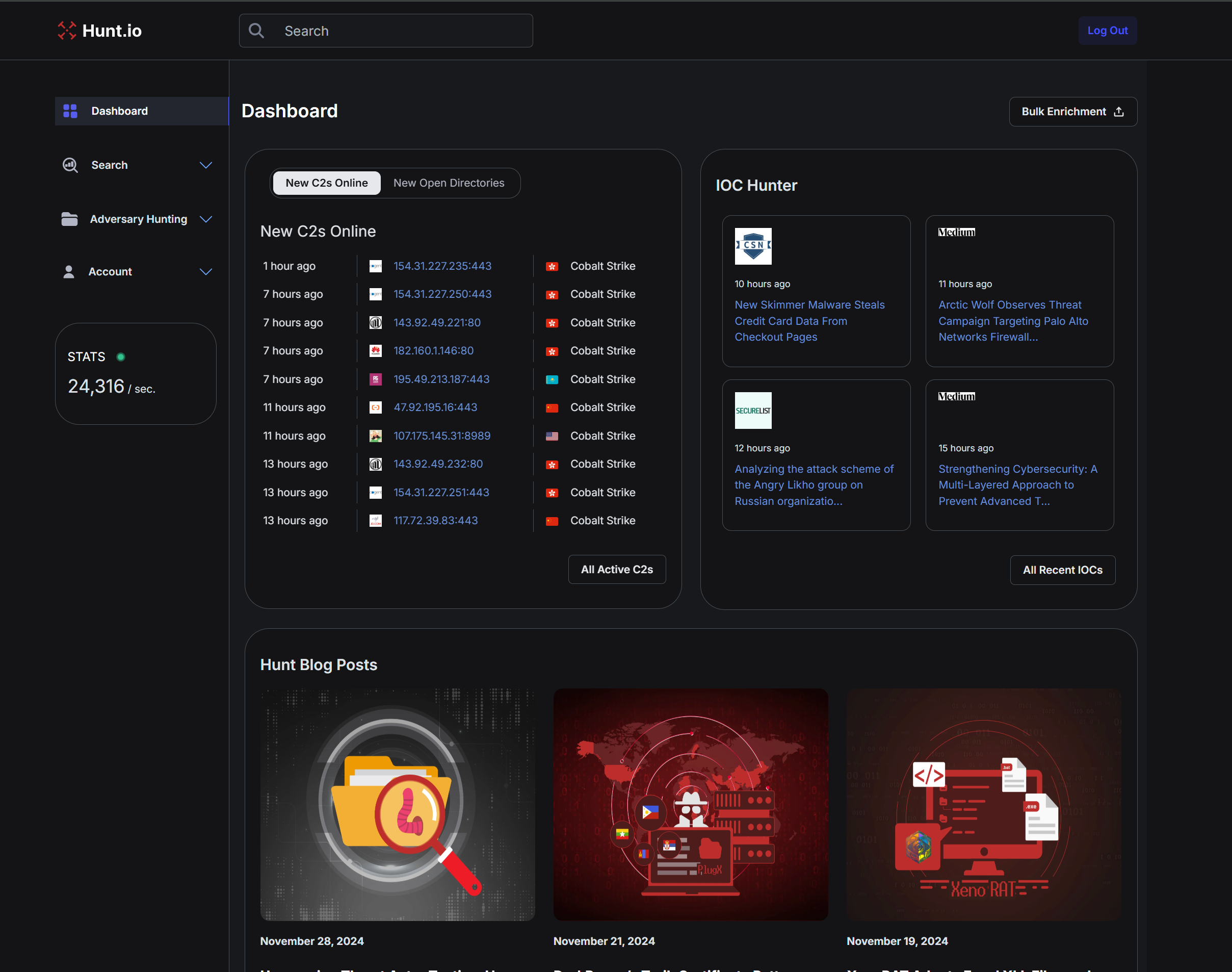Viewport: 1232px width, 972px height.
Task: Click the Medium logo on Arctic Wolf article
Action: point(956,232)
